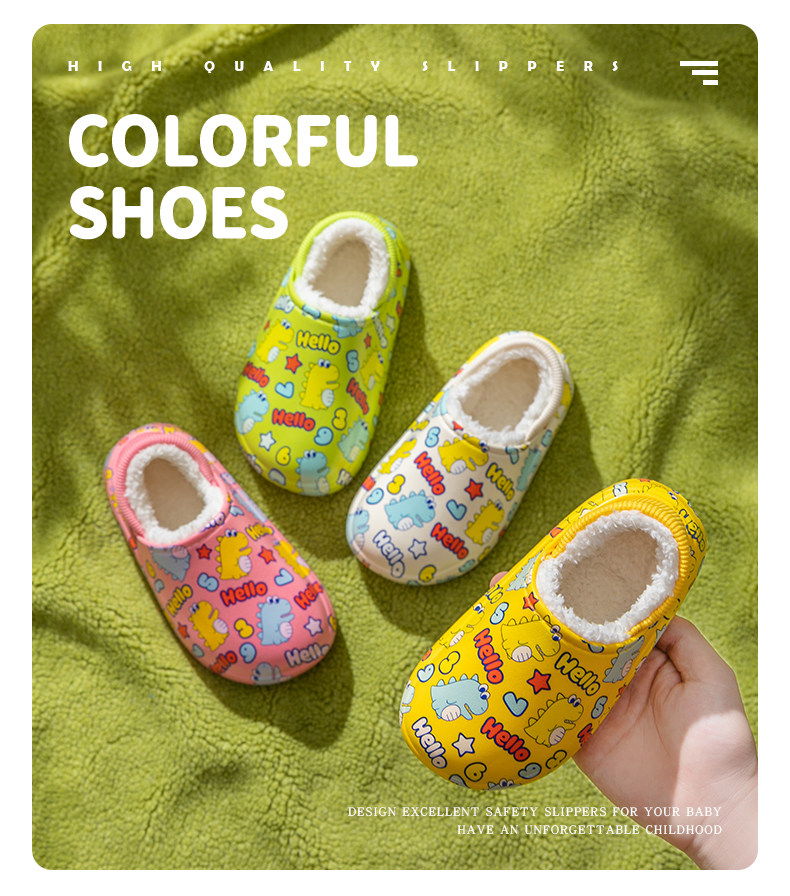790x896 pixels.
Task: Select the cream white dinosaur slipper
Action: point(459,458)
